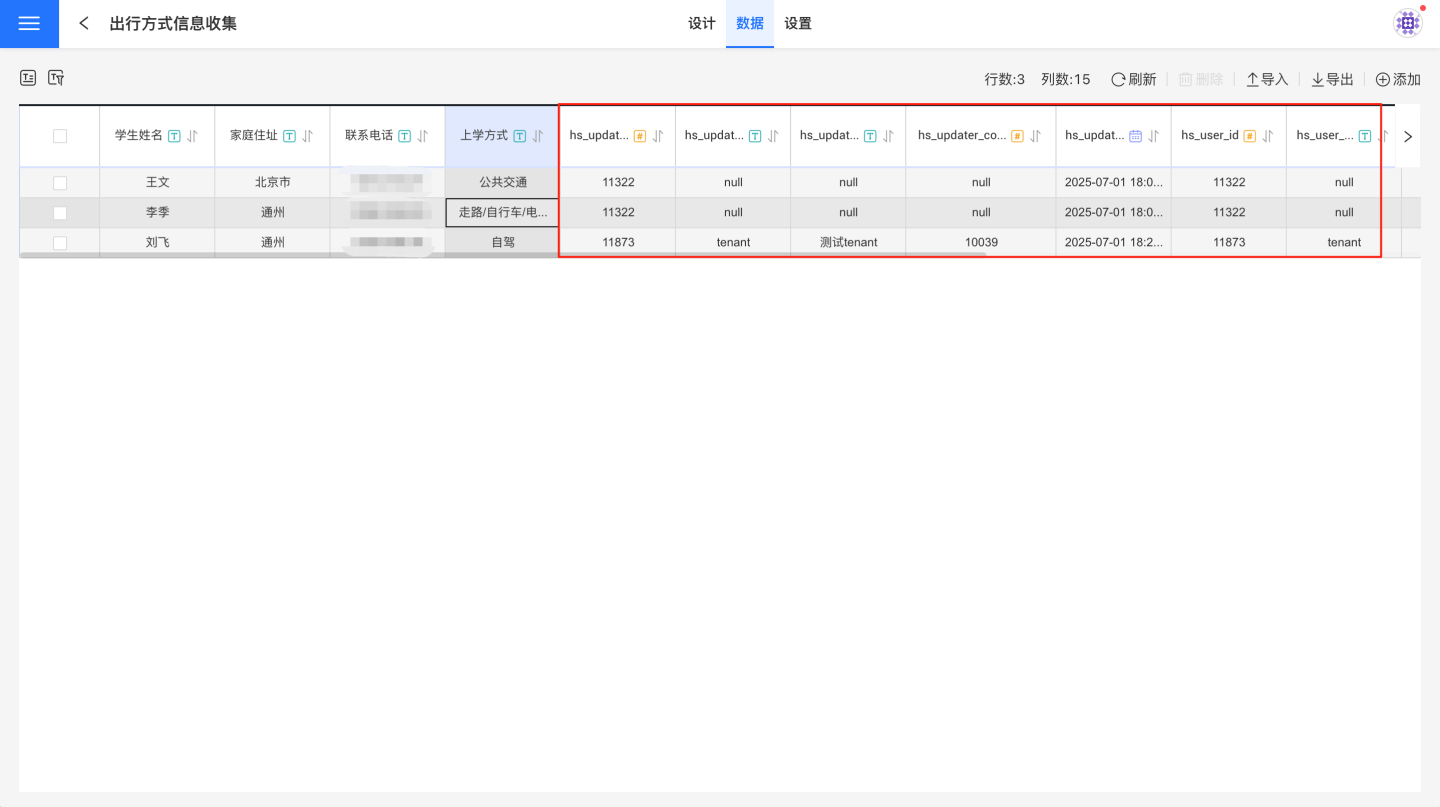The width and height of the screenshot is (1440, 807).
Task: Click the text type icon on 联系电话
Action: 404,136
